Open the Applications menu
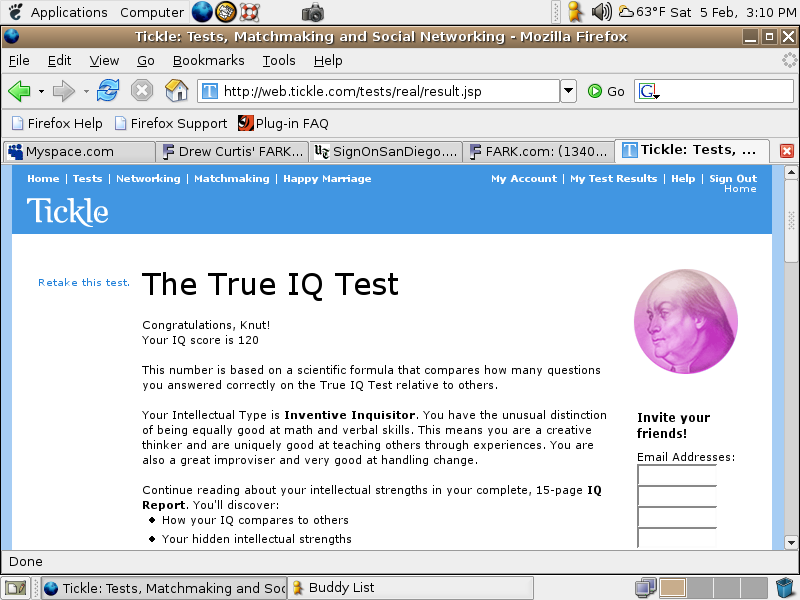This screenshot has width=800, height=600. 69,12
